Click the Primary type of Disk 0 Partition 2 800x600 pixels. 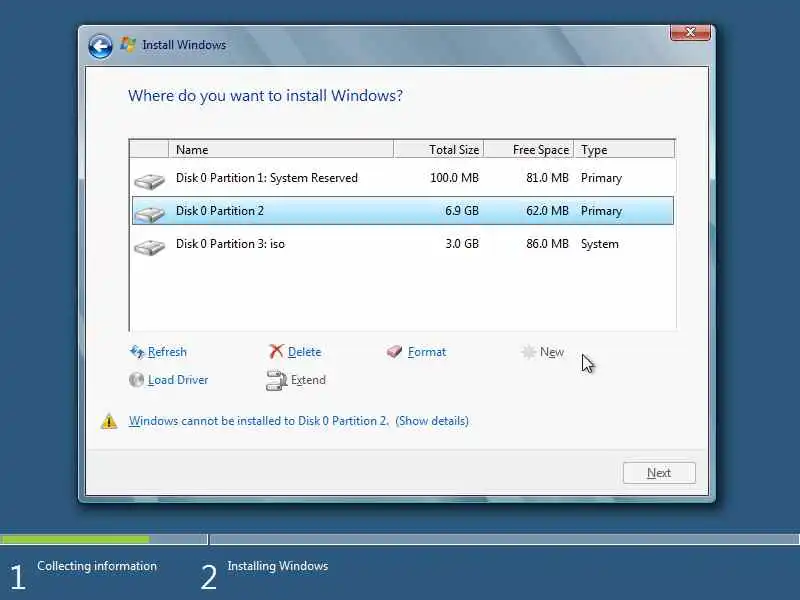tap(601, 211)
